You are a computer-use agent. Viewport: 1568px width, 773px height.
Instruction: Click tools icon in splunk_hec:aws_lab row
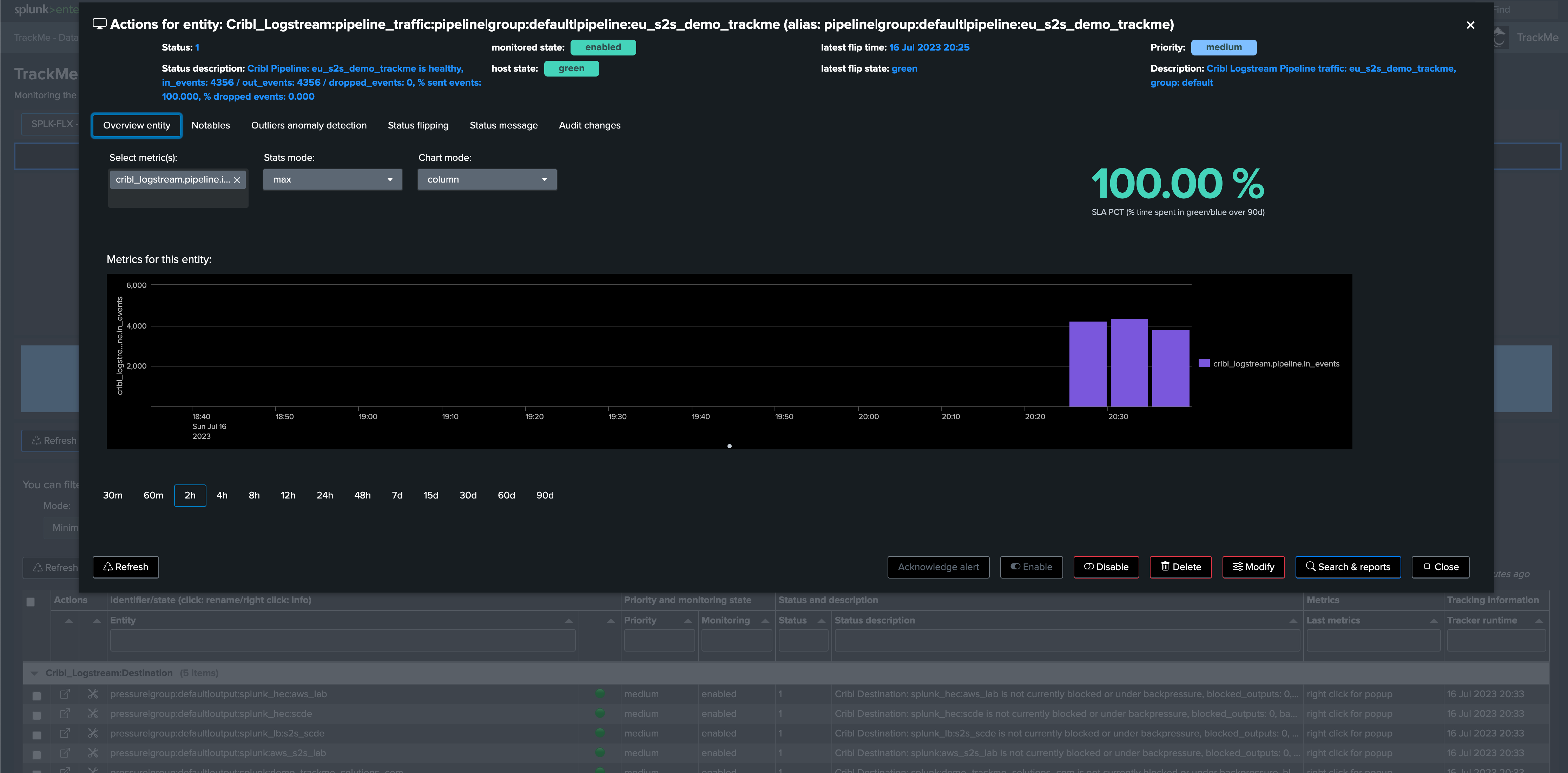[93, 694]
